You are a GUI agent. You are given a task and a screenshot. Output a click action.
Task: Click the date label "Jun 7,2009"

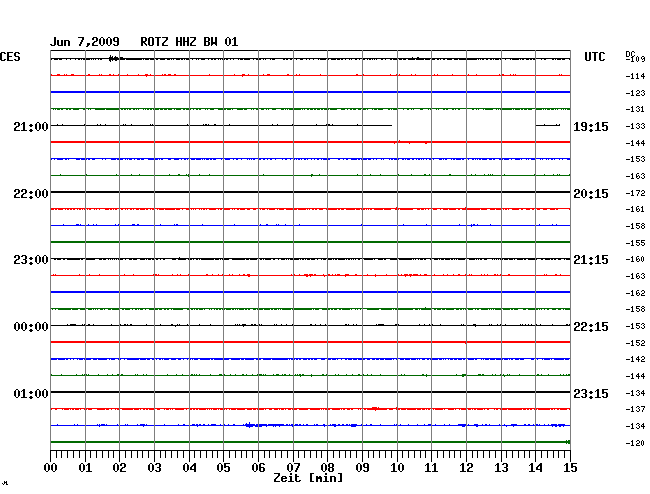pos(85,42)
